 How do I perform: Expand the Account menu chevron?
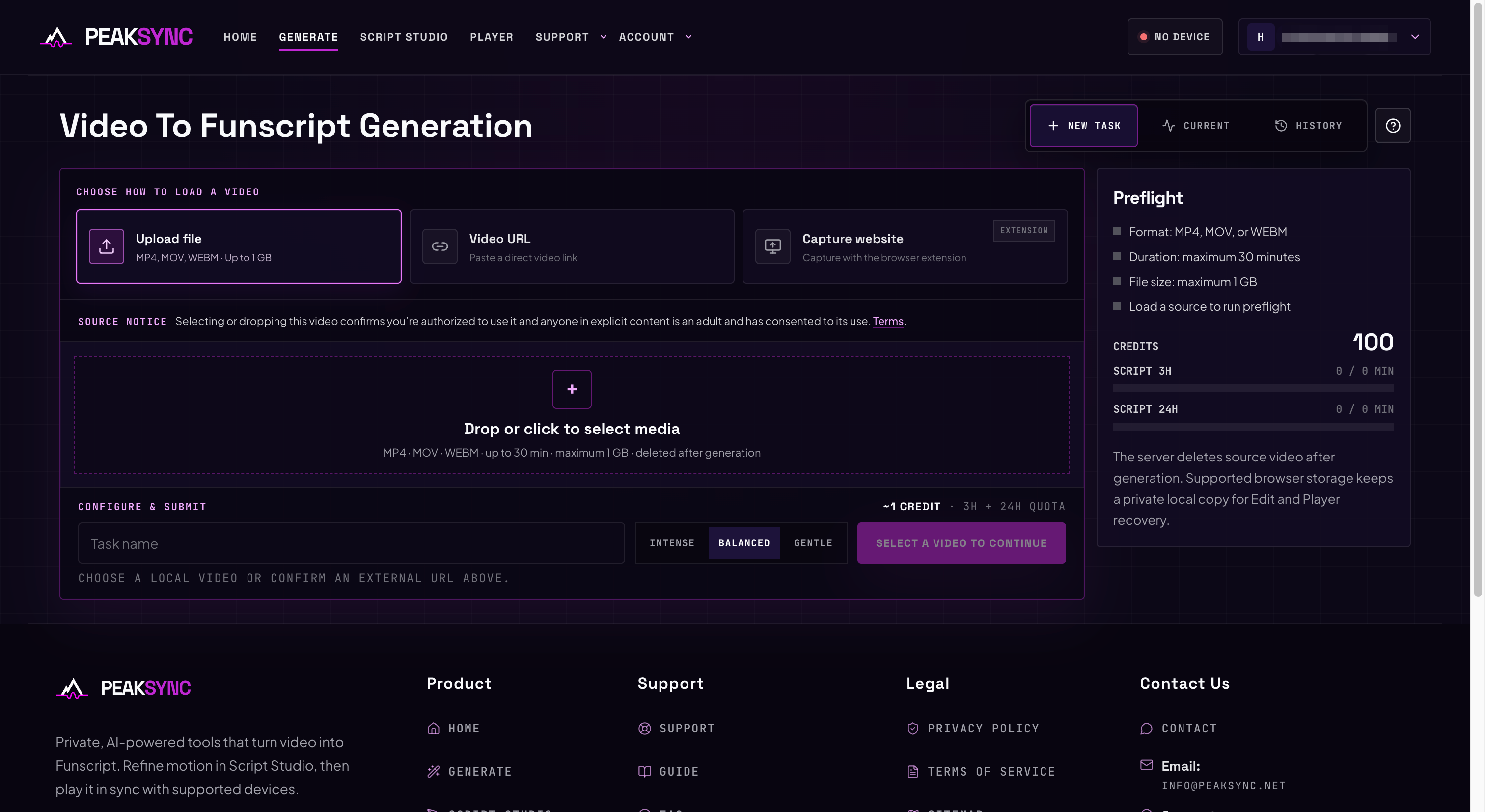coord(688,37)
